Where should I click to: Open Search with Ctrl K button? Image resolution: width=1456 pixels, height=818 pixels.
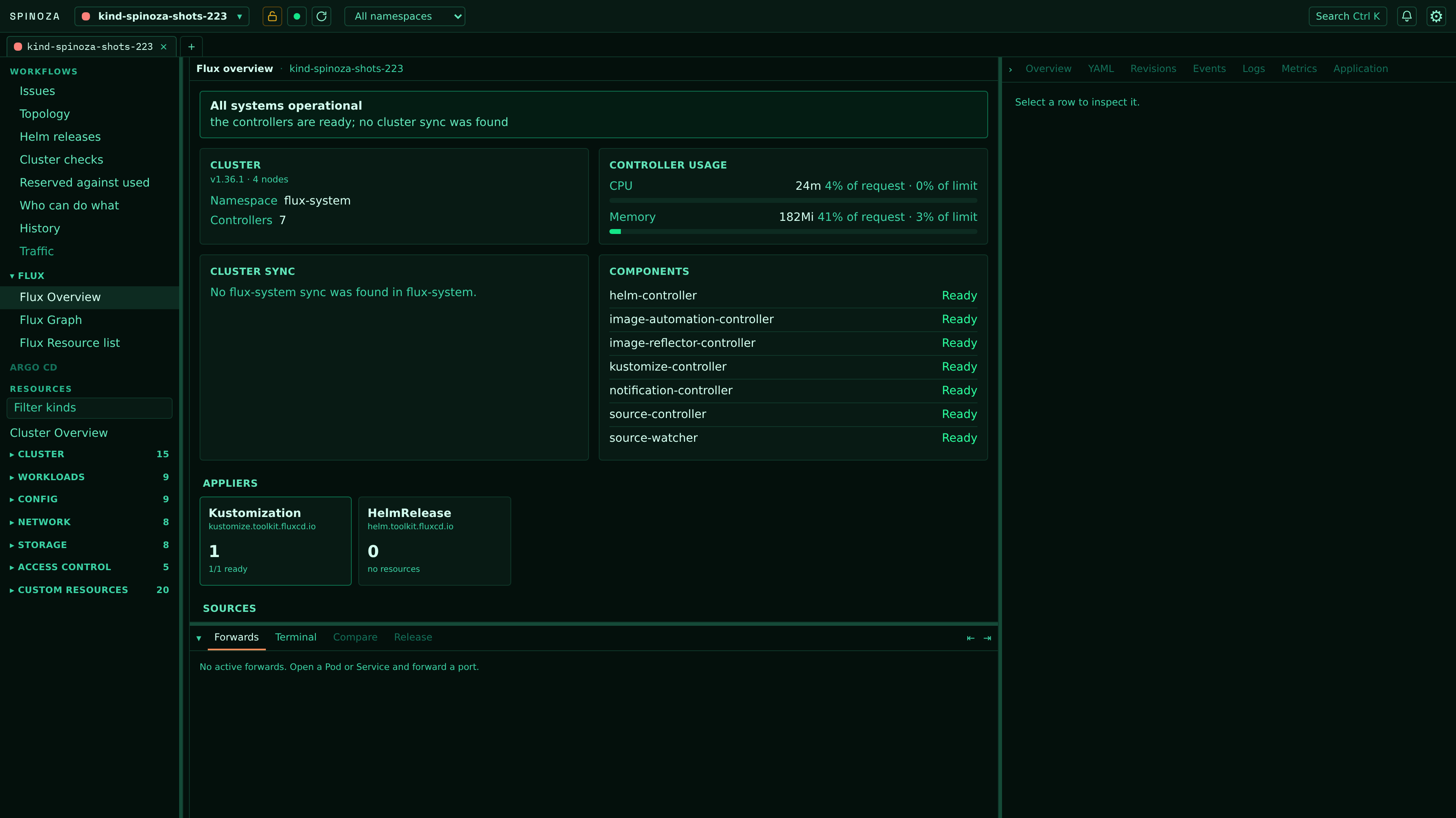1348,16
